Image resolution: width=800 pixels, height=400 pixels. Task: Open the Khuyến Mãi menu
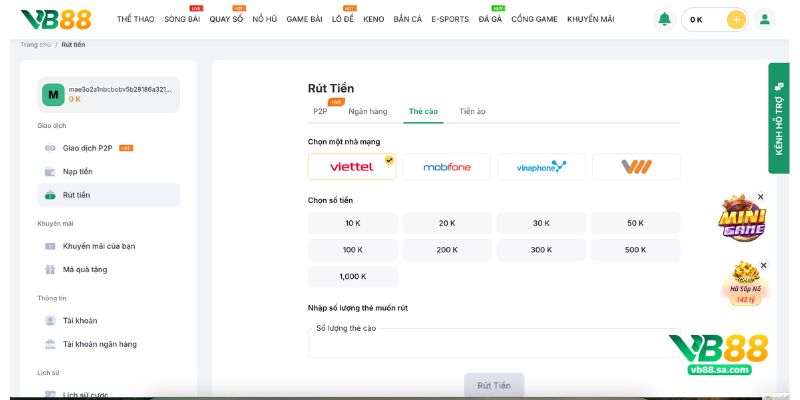coord(591,19)
